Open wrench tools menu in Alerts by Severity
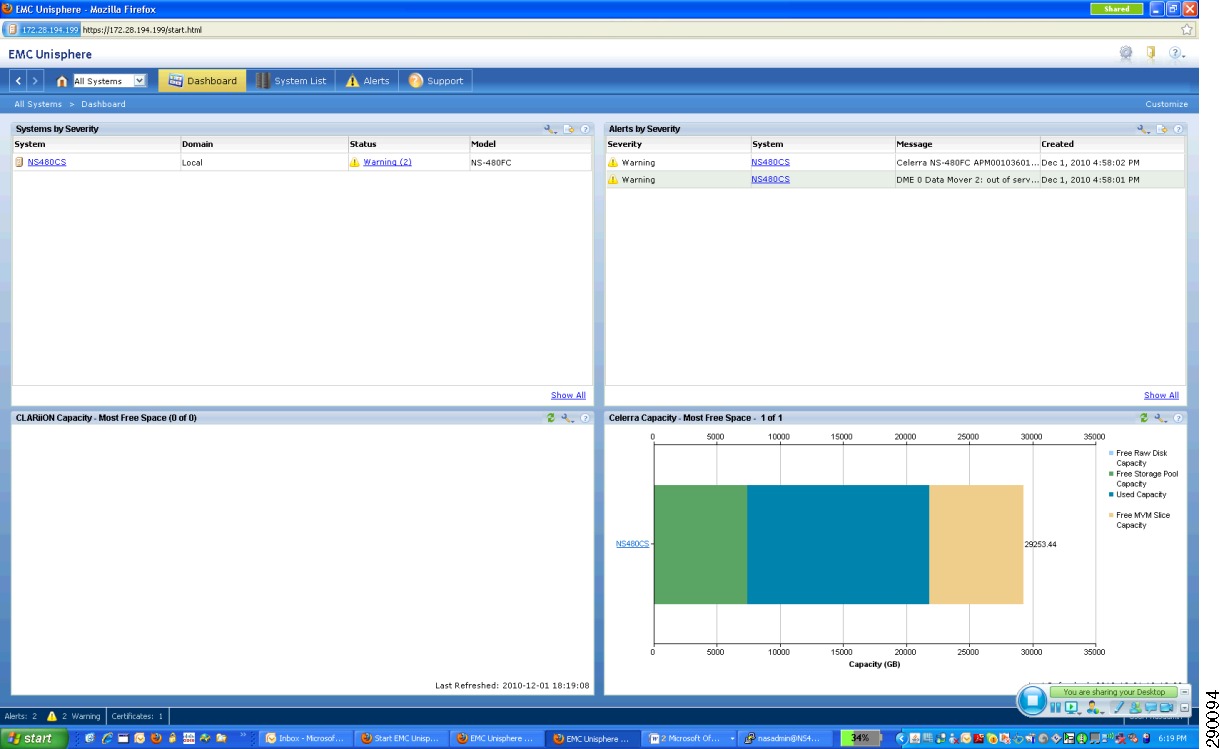The image size is (1220, 749). coord(1144,129)
